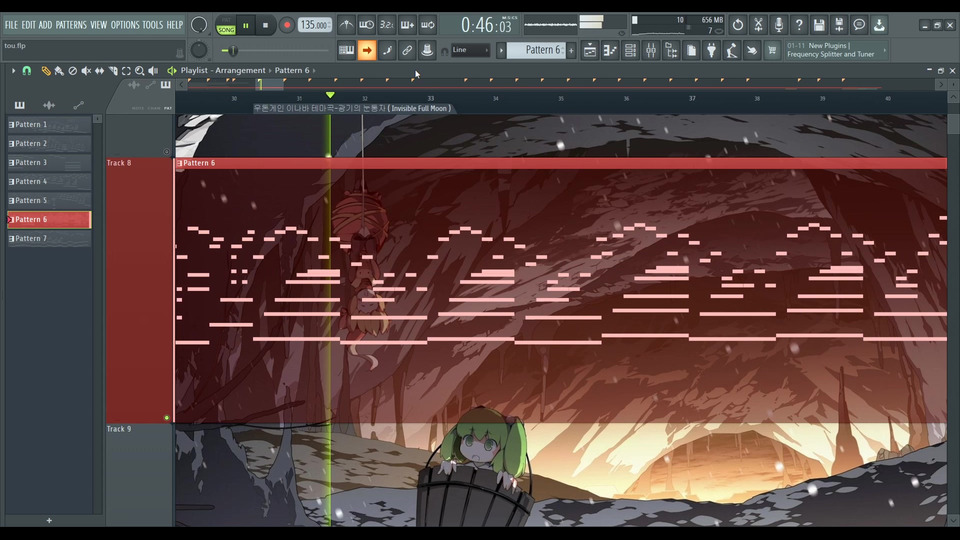
Task: Toggle step editing mode
Action: tap(387, 50)
